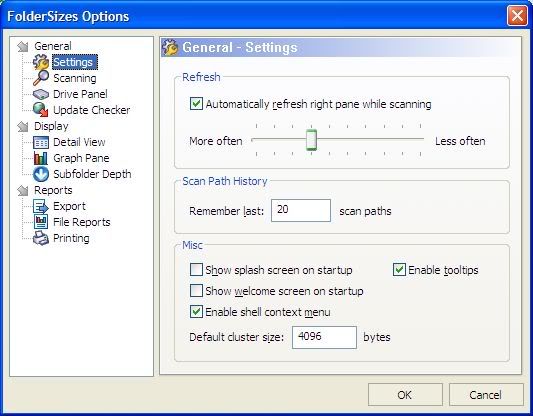Viewport: 533px width, 416px height.
Task: Open the Export icon under Reports
Action: 41,206
